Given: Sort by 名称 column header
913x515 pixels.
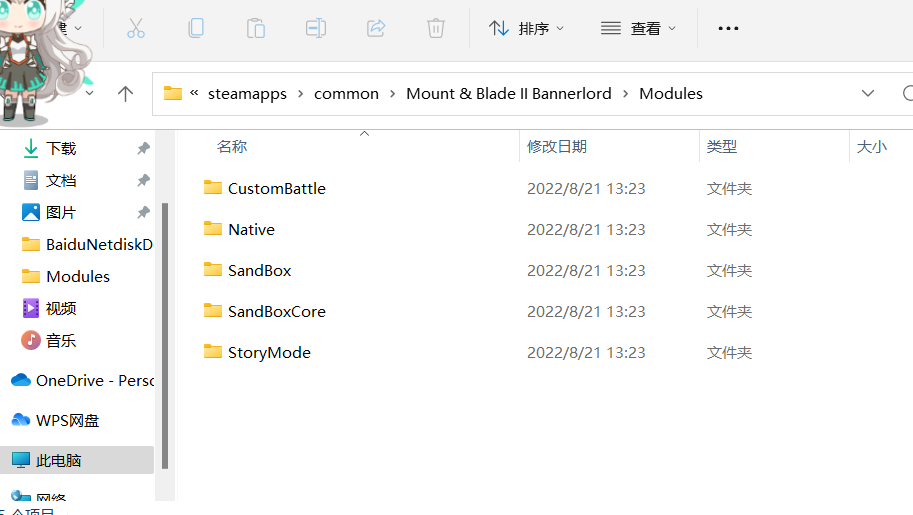Looking at the screenshot, I should coord(232,147).
